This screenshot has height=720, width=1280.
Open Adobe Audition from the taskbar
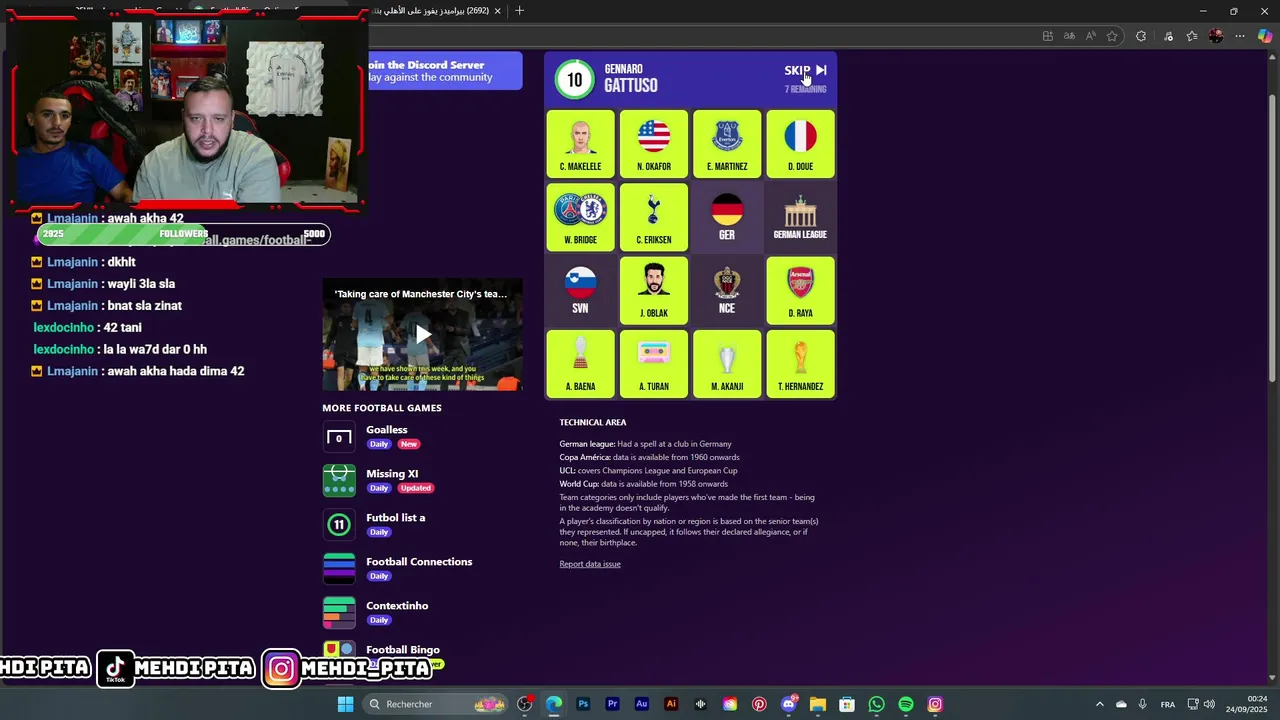click(x=642, y=704)
